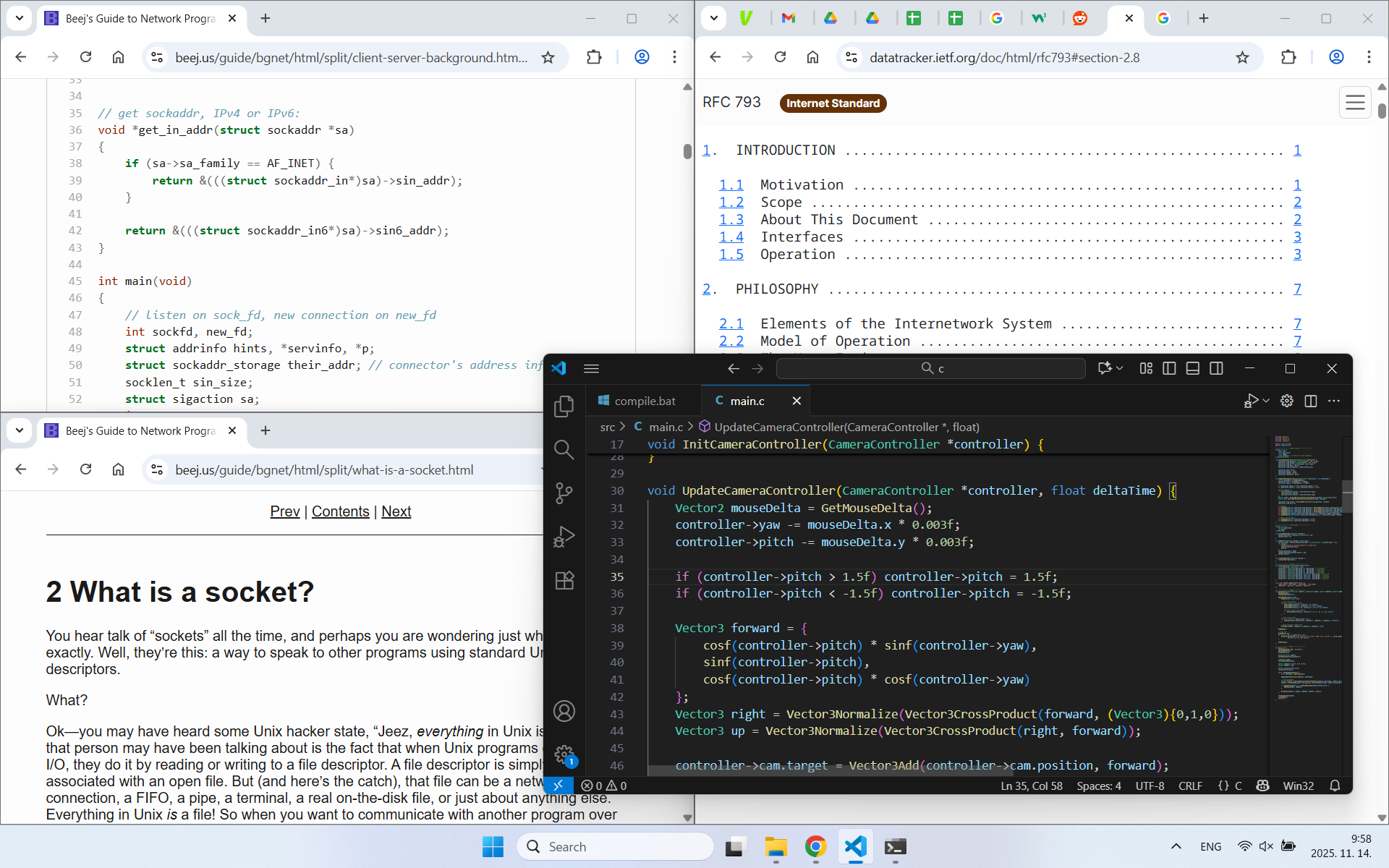The width and height of the screenshot is (1389, 868).
Task: Open the Run and Debug view
Action: (x=564, y=537)
